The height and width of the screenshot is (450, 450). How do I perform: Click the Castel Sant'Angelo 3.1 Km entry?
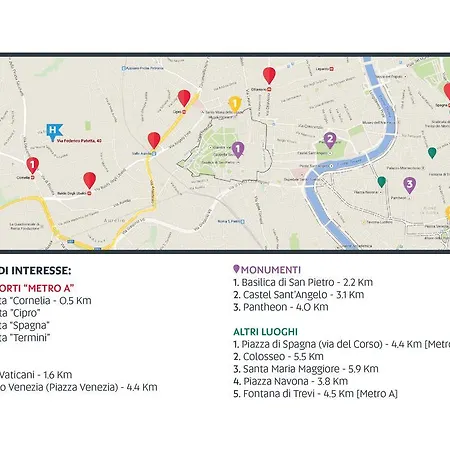coord(299,295)
